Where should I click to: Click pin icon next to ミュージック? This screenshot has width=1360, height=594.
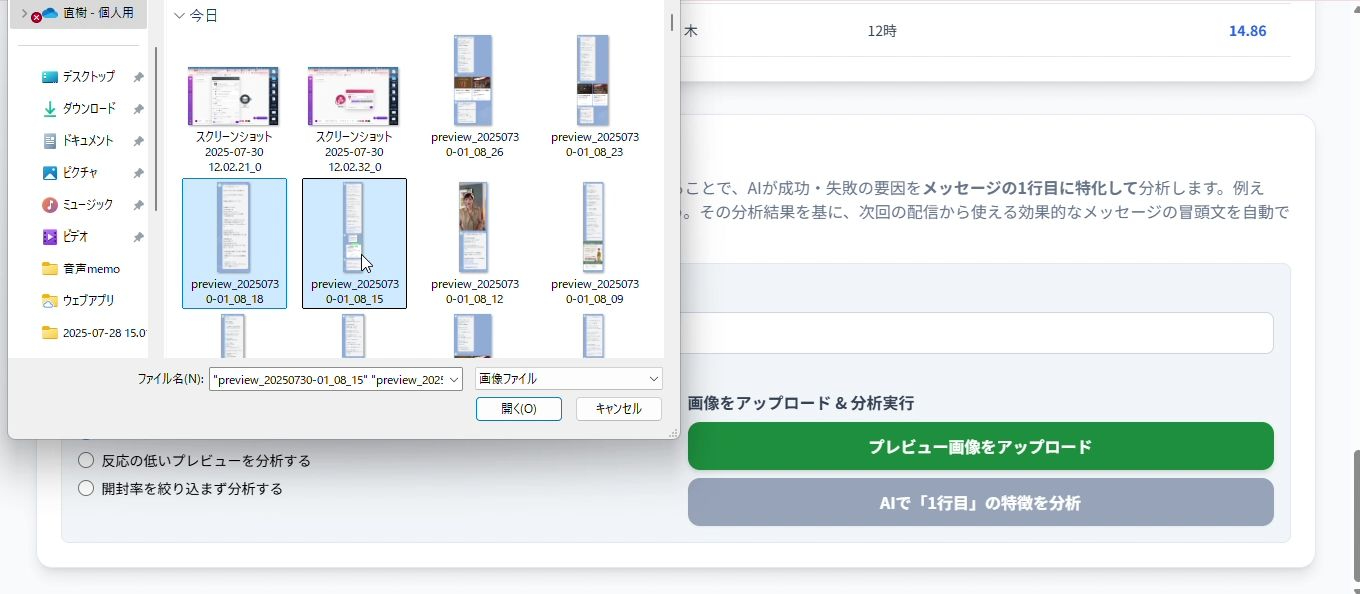138,205
